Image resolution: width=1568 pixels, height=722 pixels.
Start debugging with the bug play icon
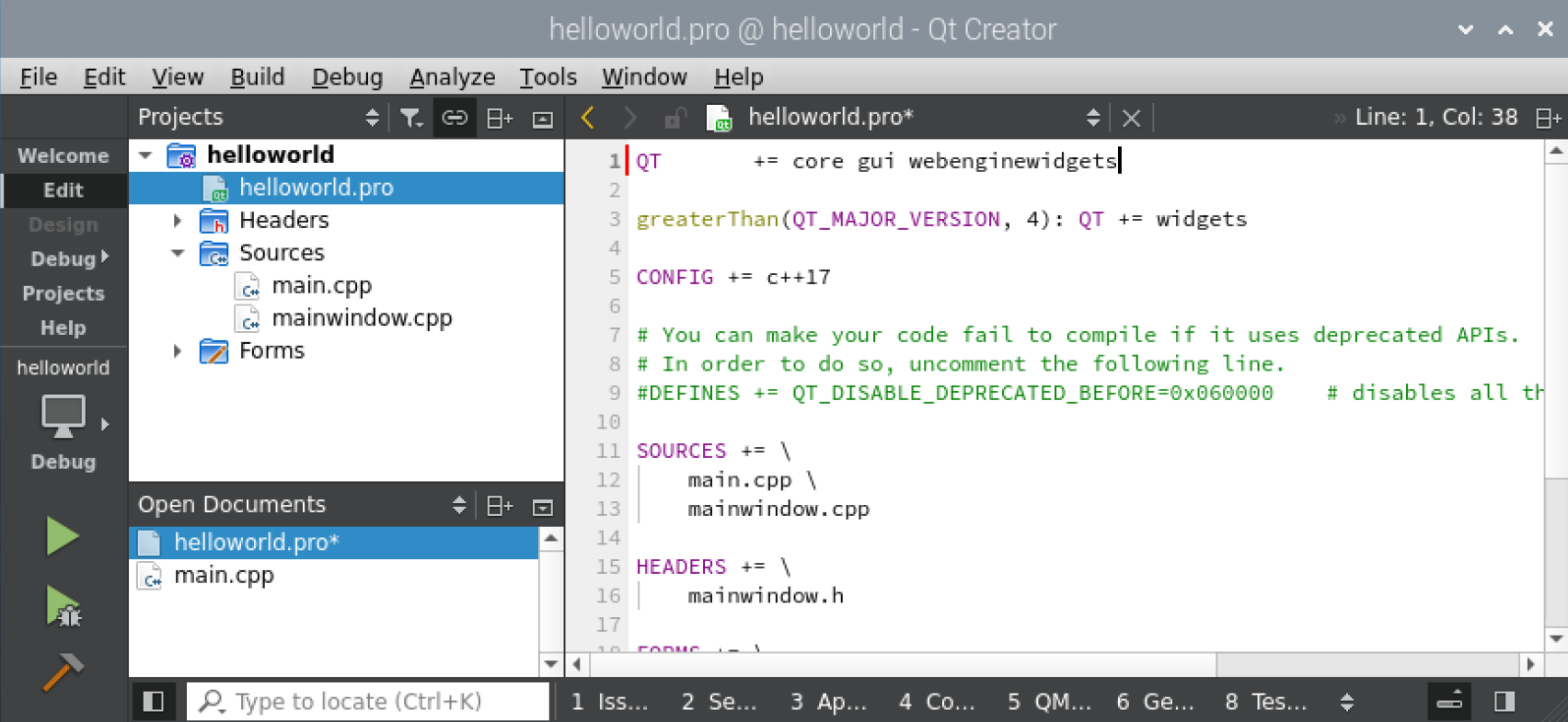63,607
